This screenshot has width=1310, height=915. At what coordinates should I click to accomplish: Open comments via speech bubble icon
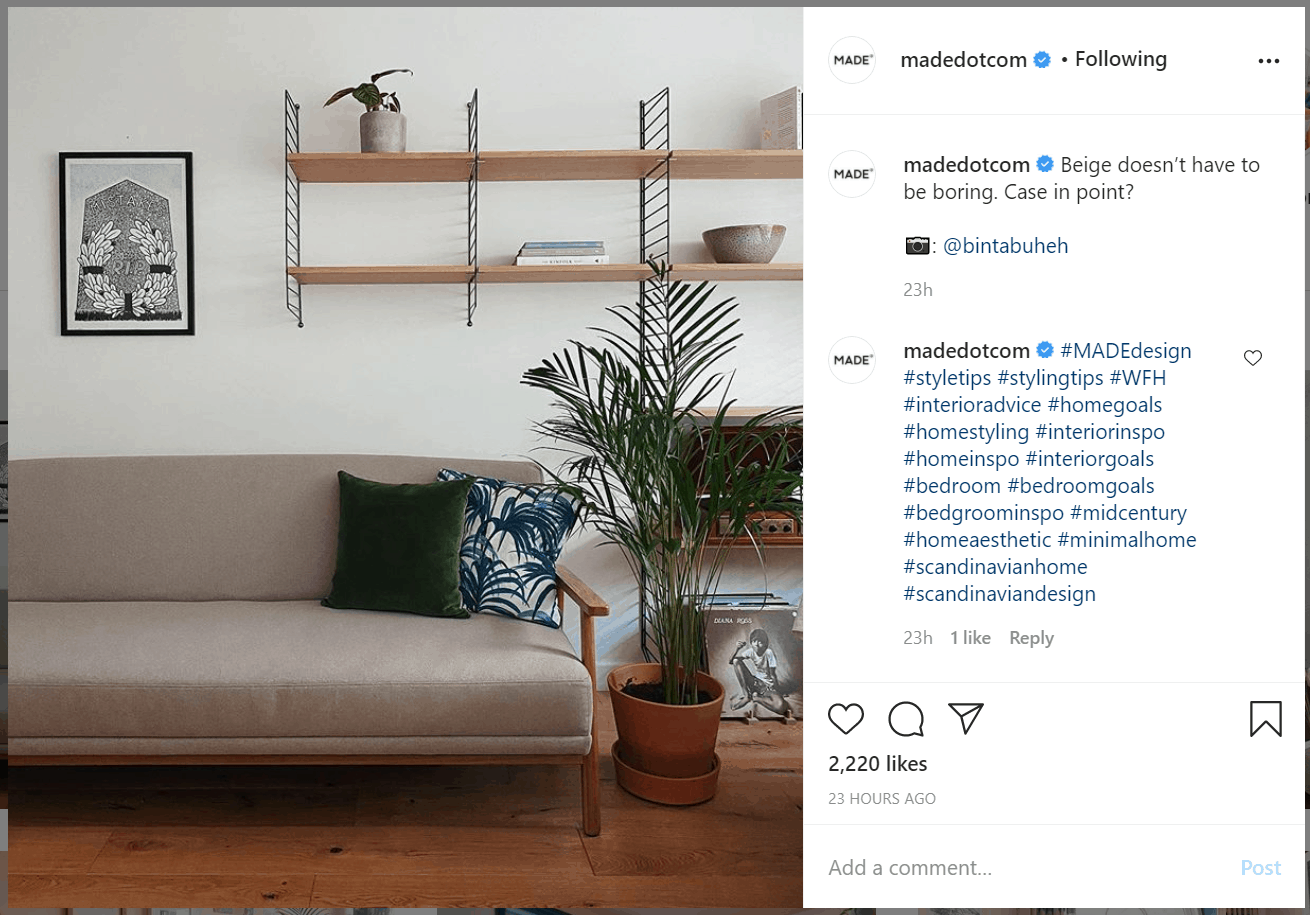[x=906, y=718]
